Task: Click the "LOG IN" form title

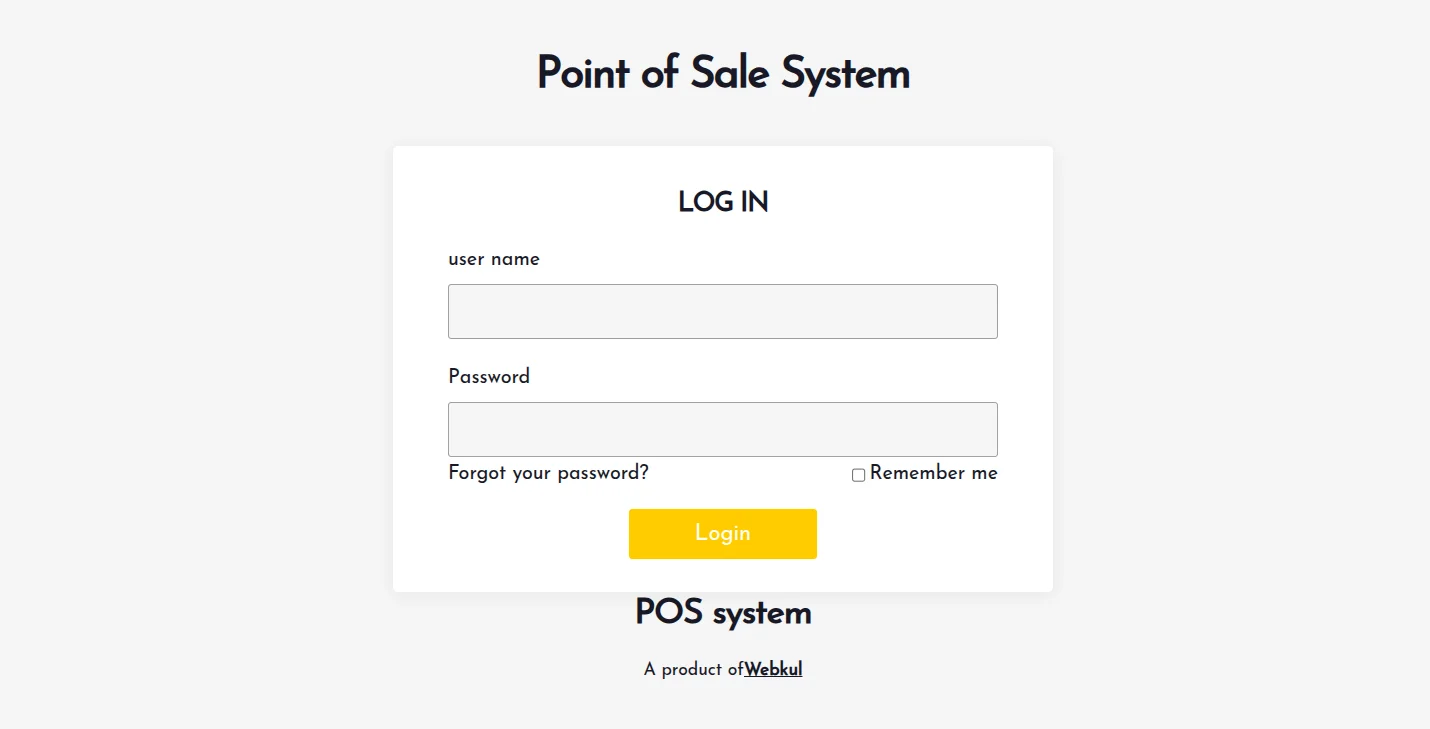Action: click(x=722, y=202)
